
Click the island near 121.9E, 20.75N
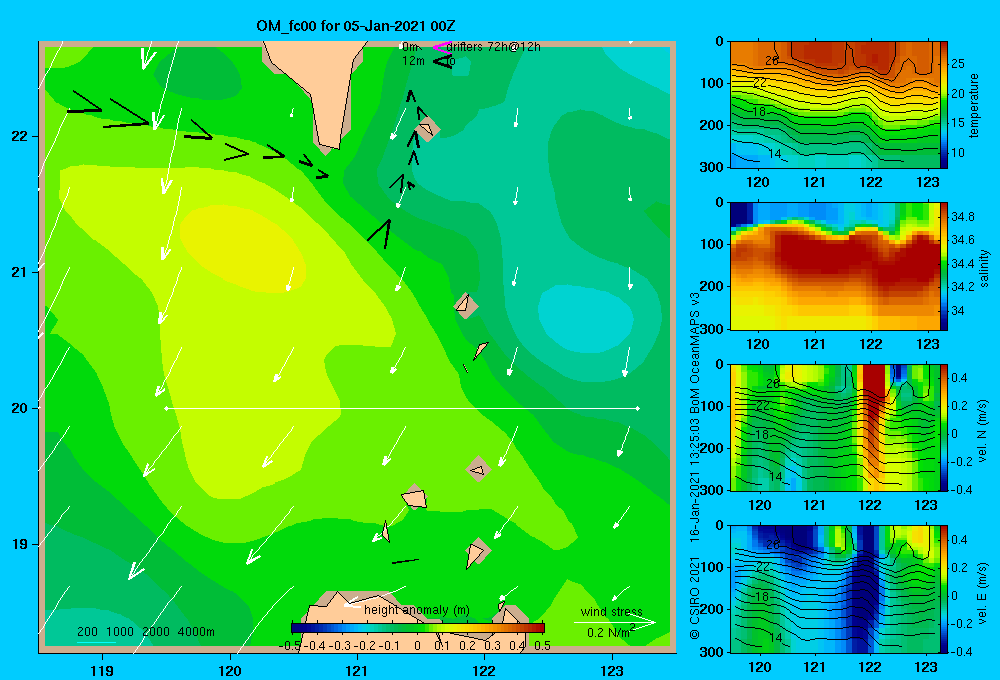466,306
